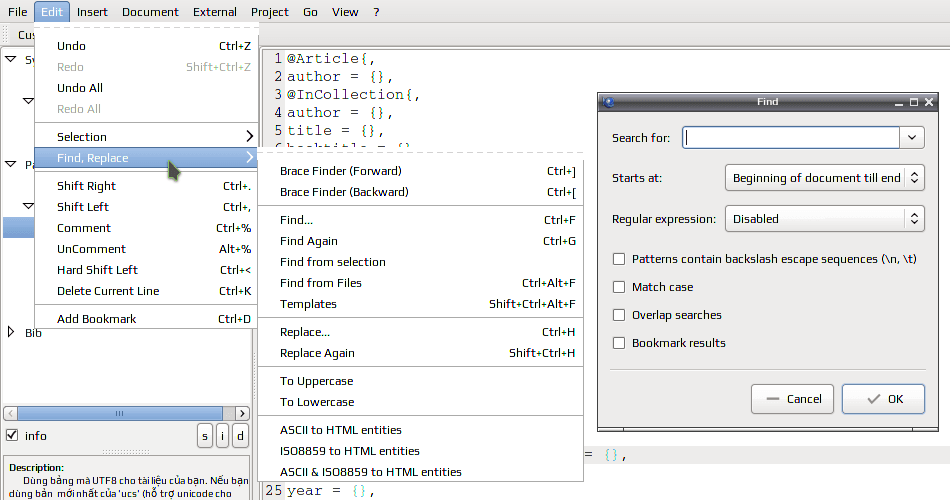Click sidebar horizontal scrollbar thumb

click(119, 413)
